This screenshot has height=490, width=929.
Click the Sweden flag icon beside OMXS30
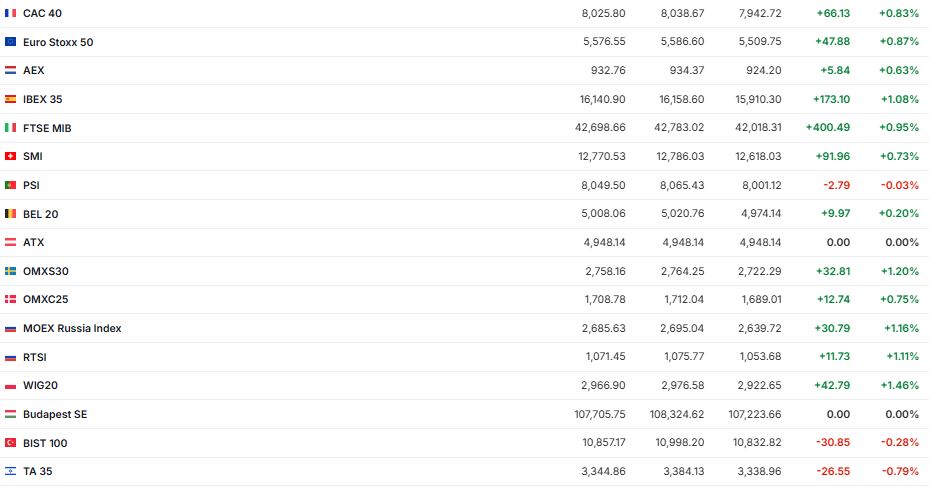click(x=10, y=271)
